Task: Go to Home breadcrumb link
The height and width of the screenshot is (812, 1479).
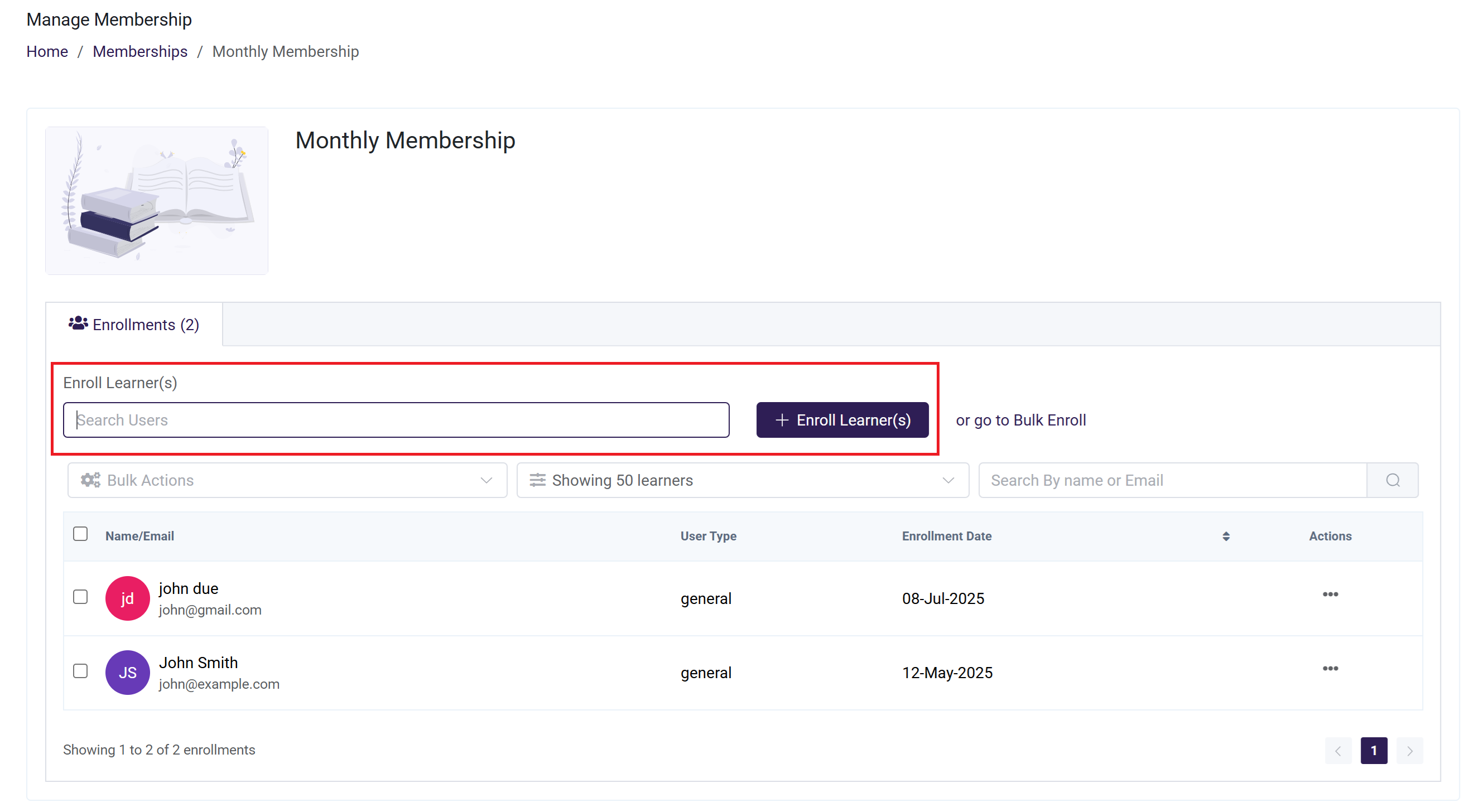Action: pos(47,52)
